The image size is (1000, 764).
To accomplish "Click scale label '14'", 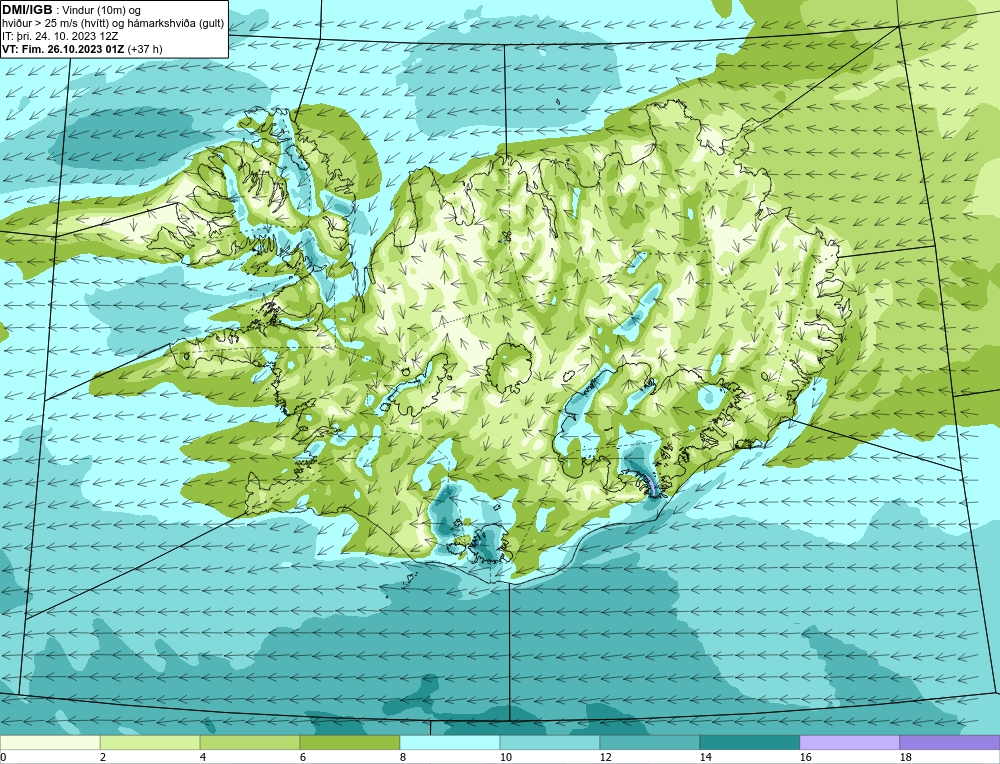I will tap(705, 757).
